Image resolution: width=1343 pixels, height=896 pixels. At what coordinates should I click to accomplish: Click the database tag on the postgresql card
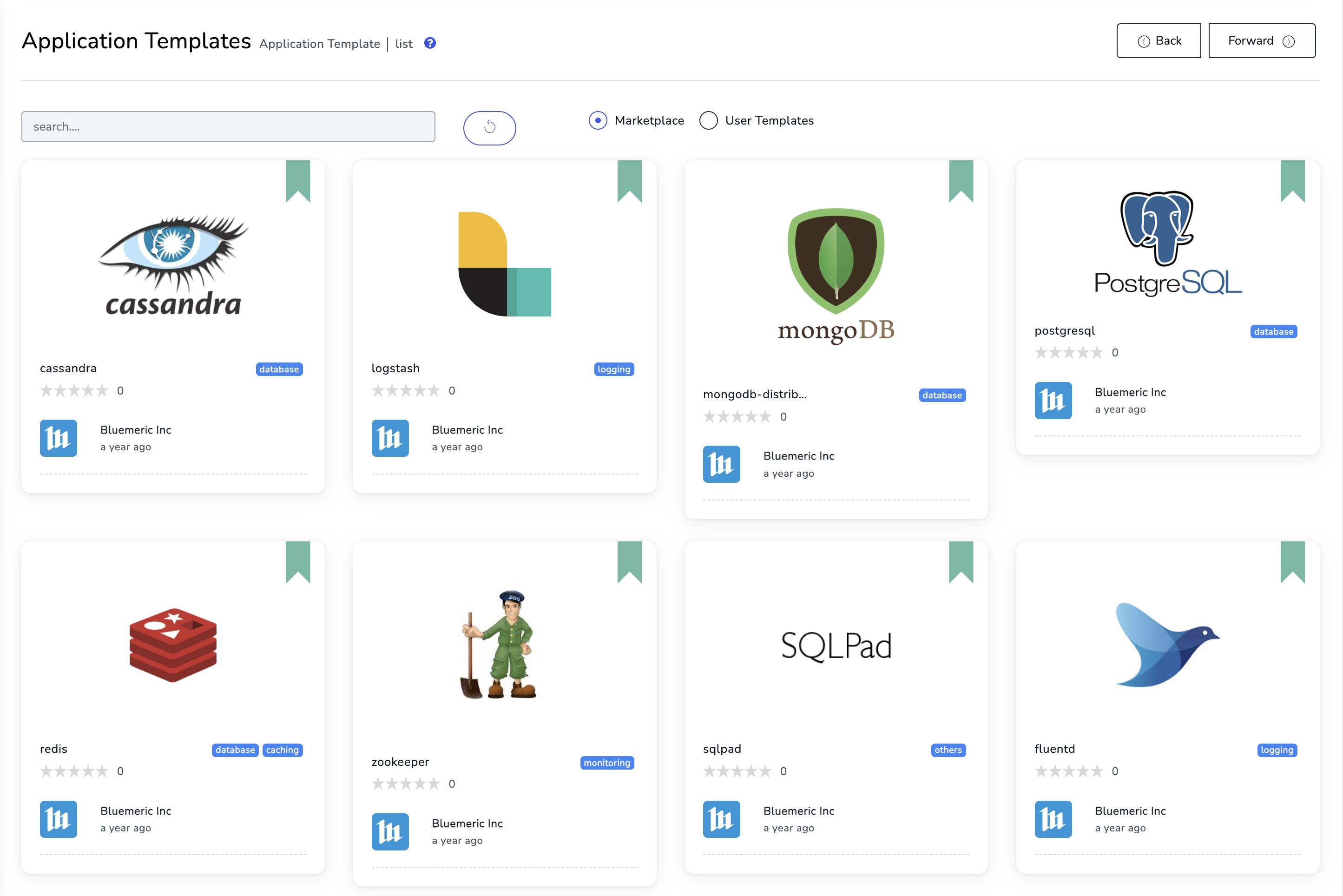1273,331
